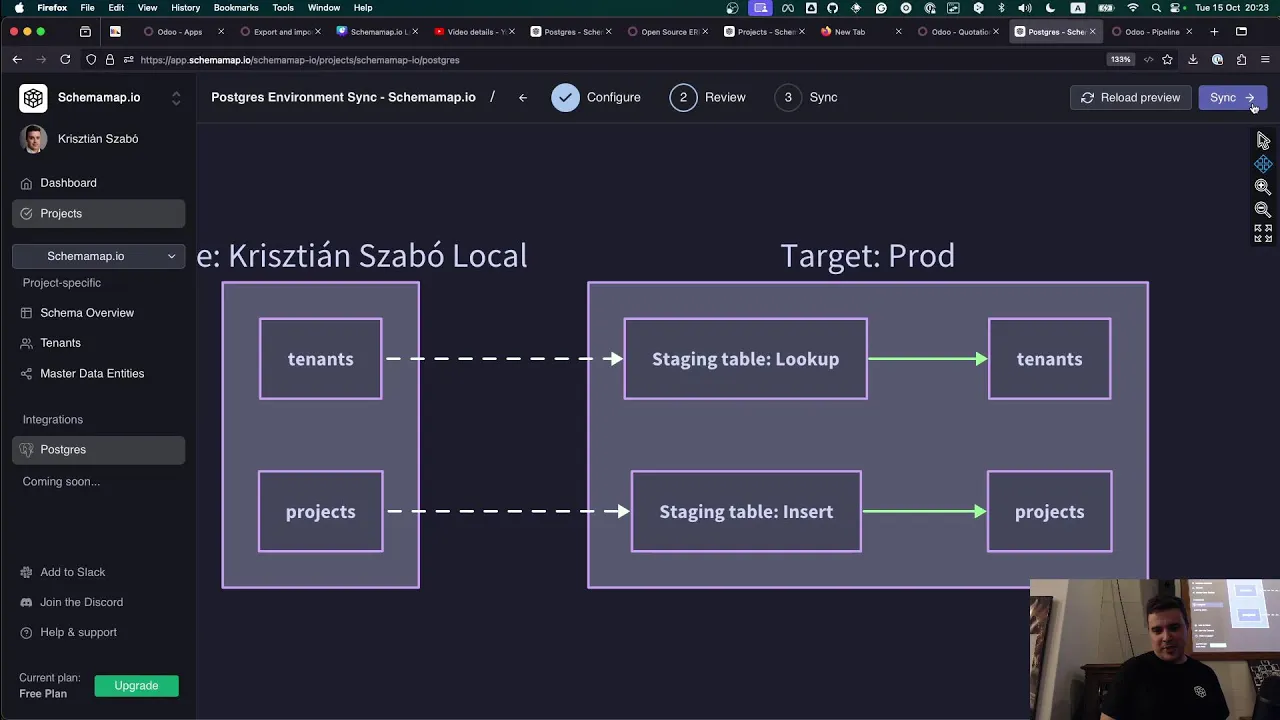
Task: Switch to Video details YouTube tab
Action: tap(474, 32)
